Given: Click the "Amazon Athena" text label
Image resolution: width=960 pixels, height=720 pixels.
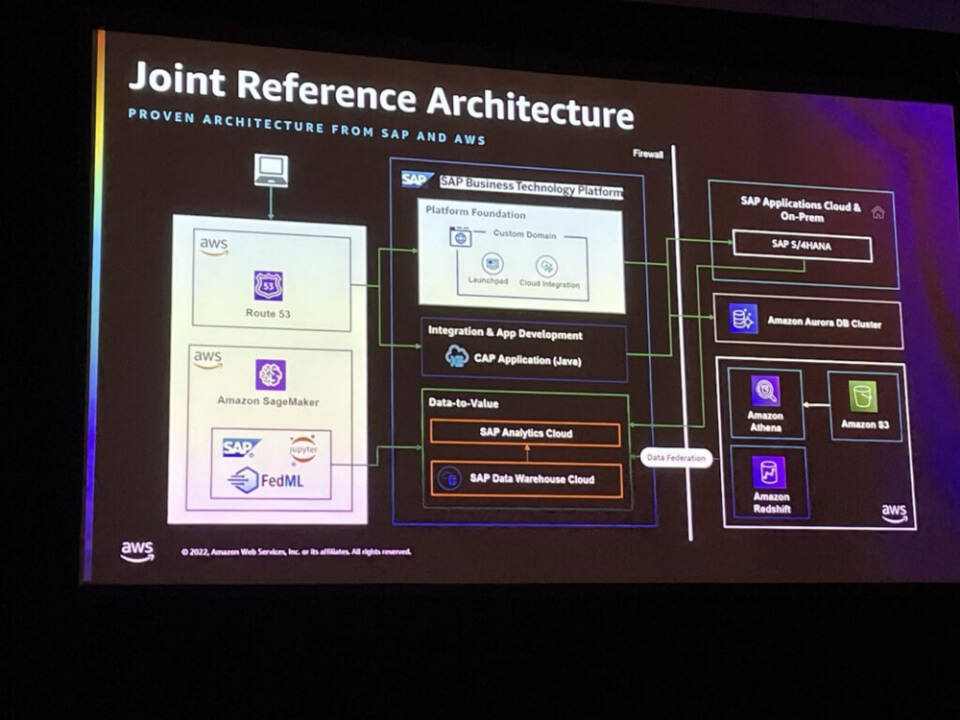Looking at the screenshot, I should (x=765, y=421).
